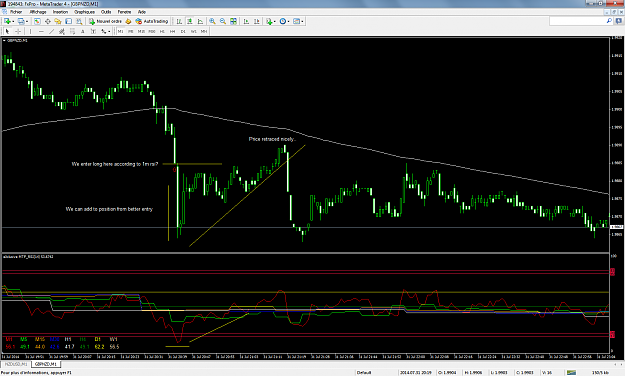This screenshot has width=625, height=376.
Task: Open the Outils menu
Action: click(106, 12)
